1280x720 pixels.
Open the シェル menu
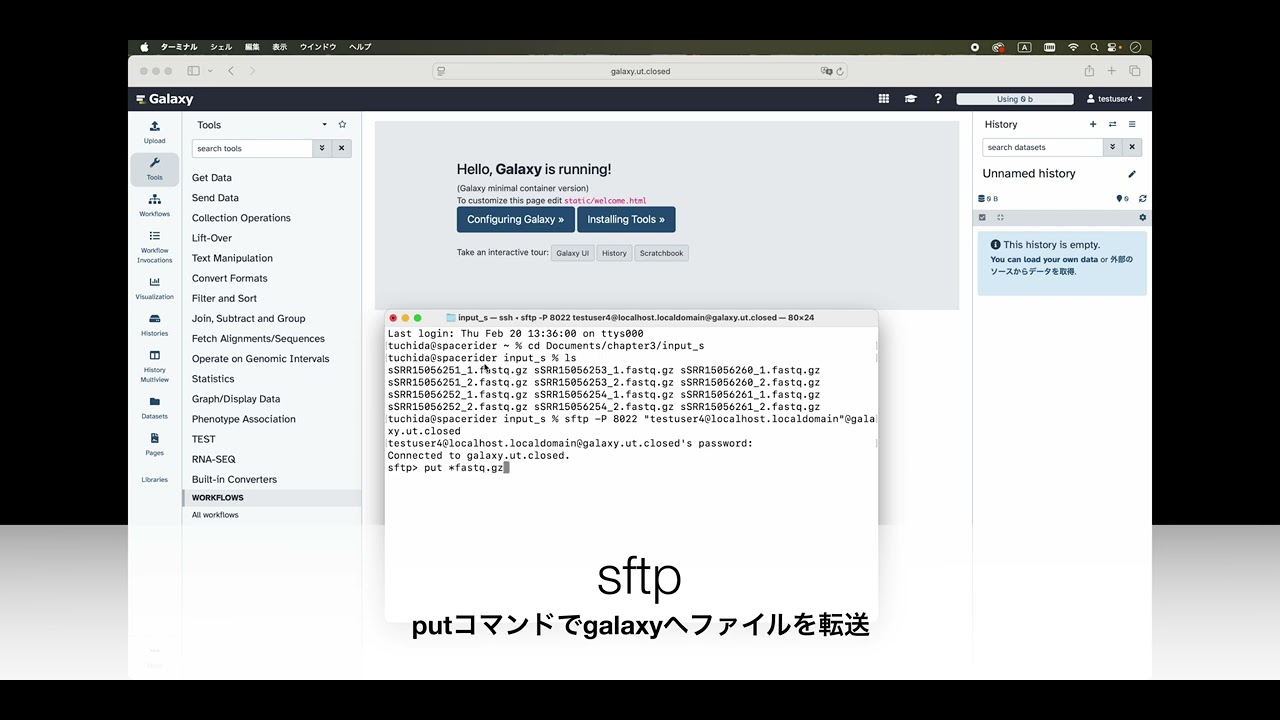tap(221, 47)
